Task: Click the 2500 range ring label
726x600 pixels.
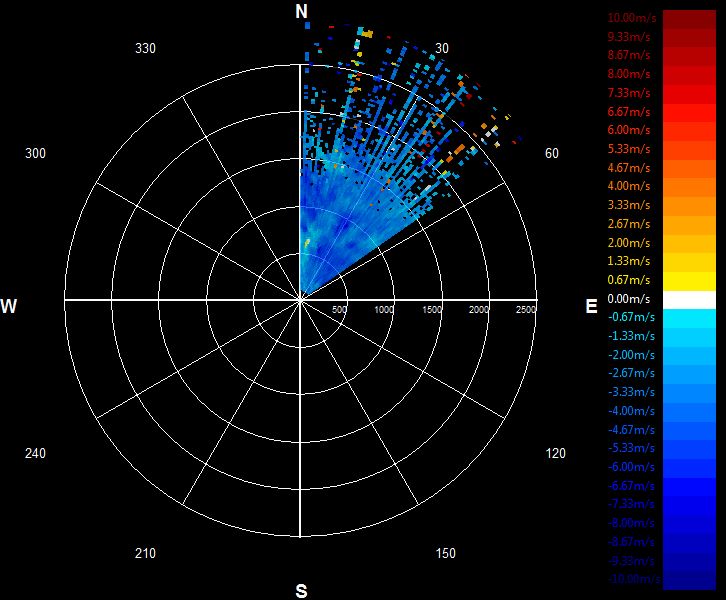Action: (x=526, y=309)
